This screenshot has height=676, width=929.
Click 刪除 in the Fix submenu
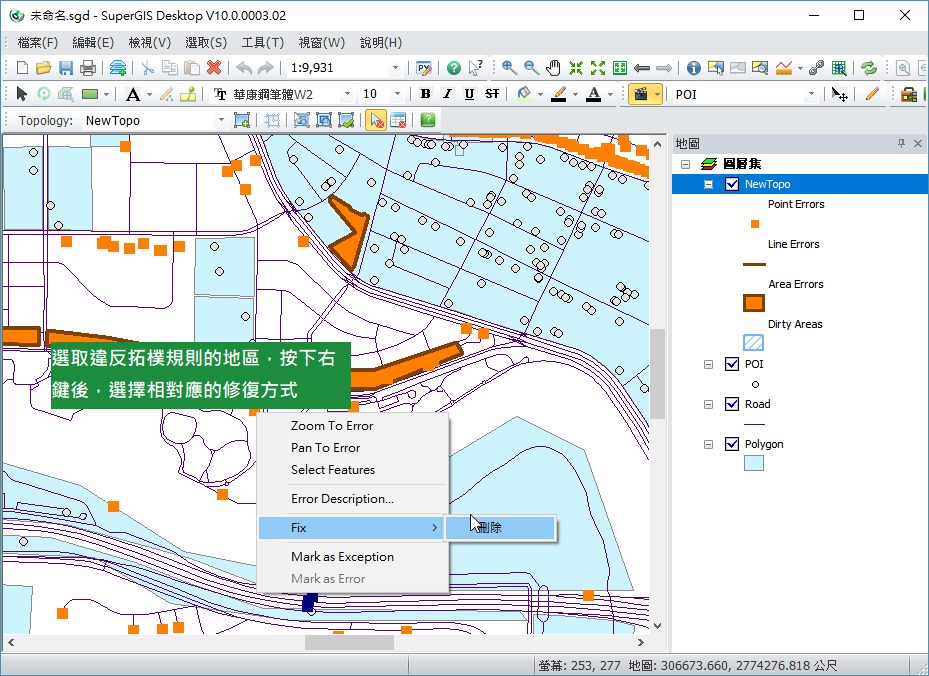500,527
